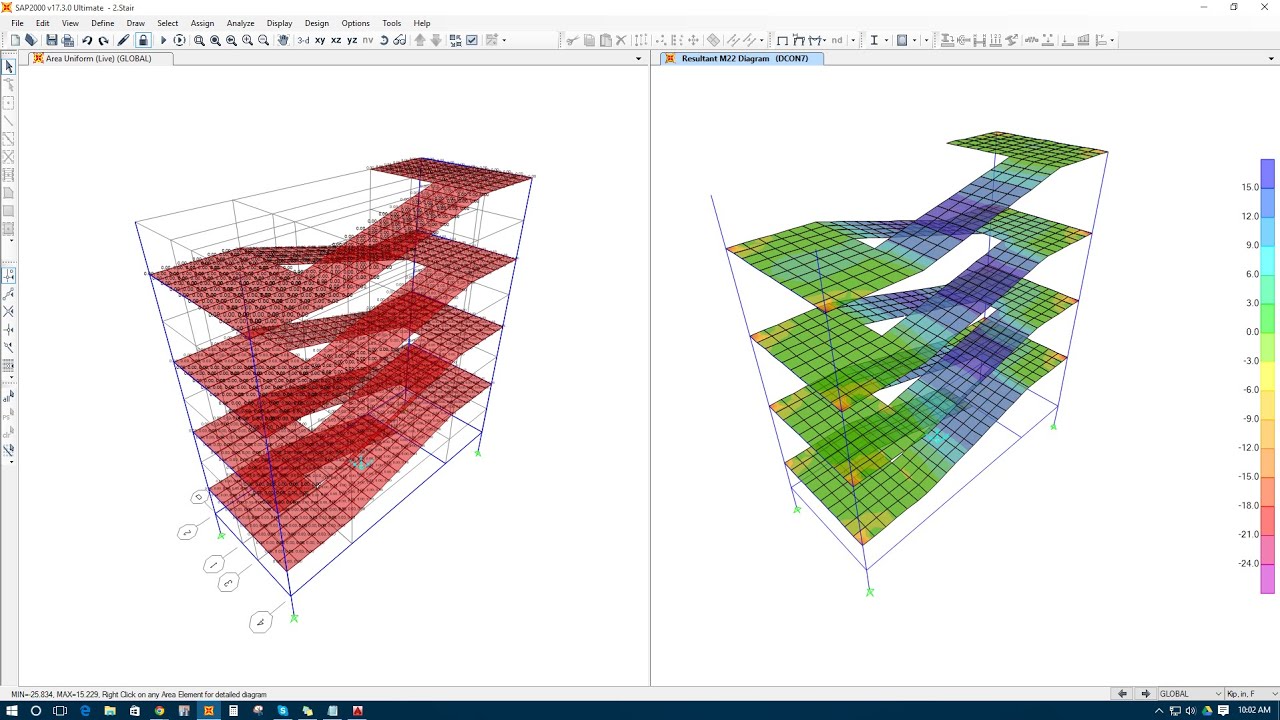The width and height of the screenshot is (1280, 720).
Task: Open the Analyze menu
Action: pos(239,23)
